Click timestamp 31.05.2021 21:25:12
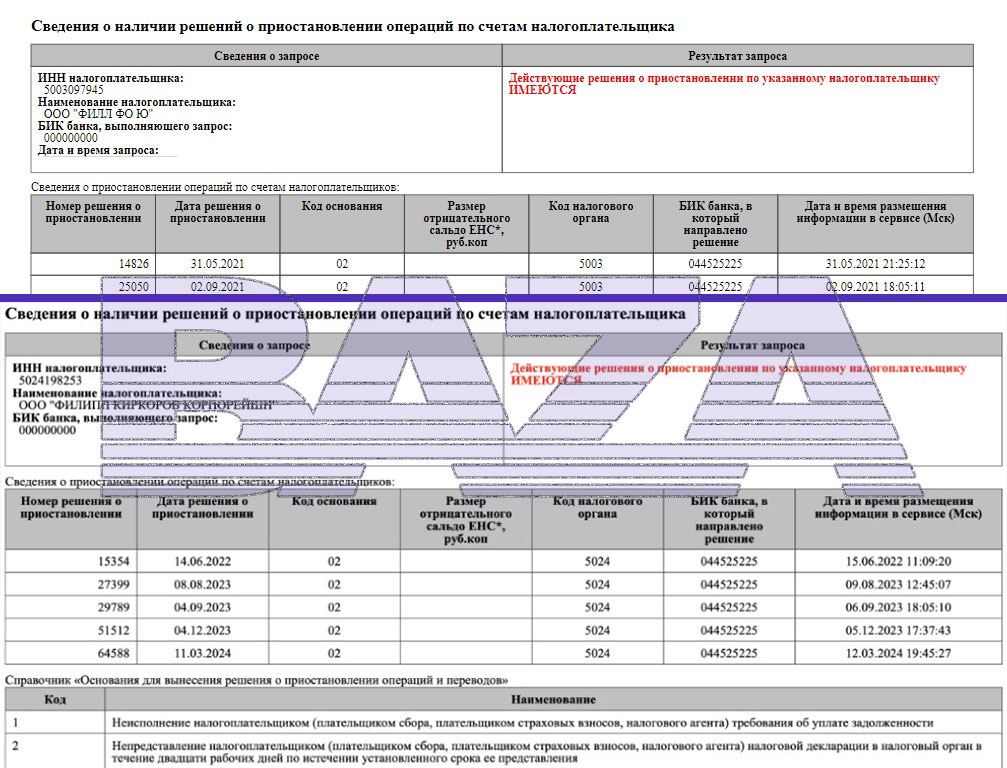 [x=875, y=264]
